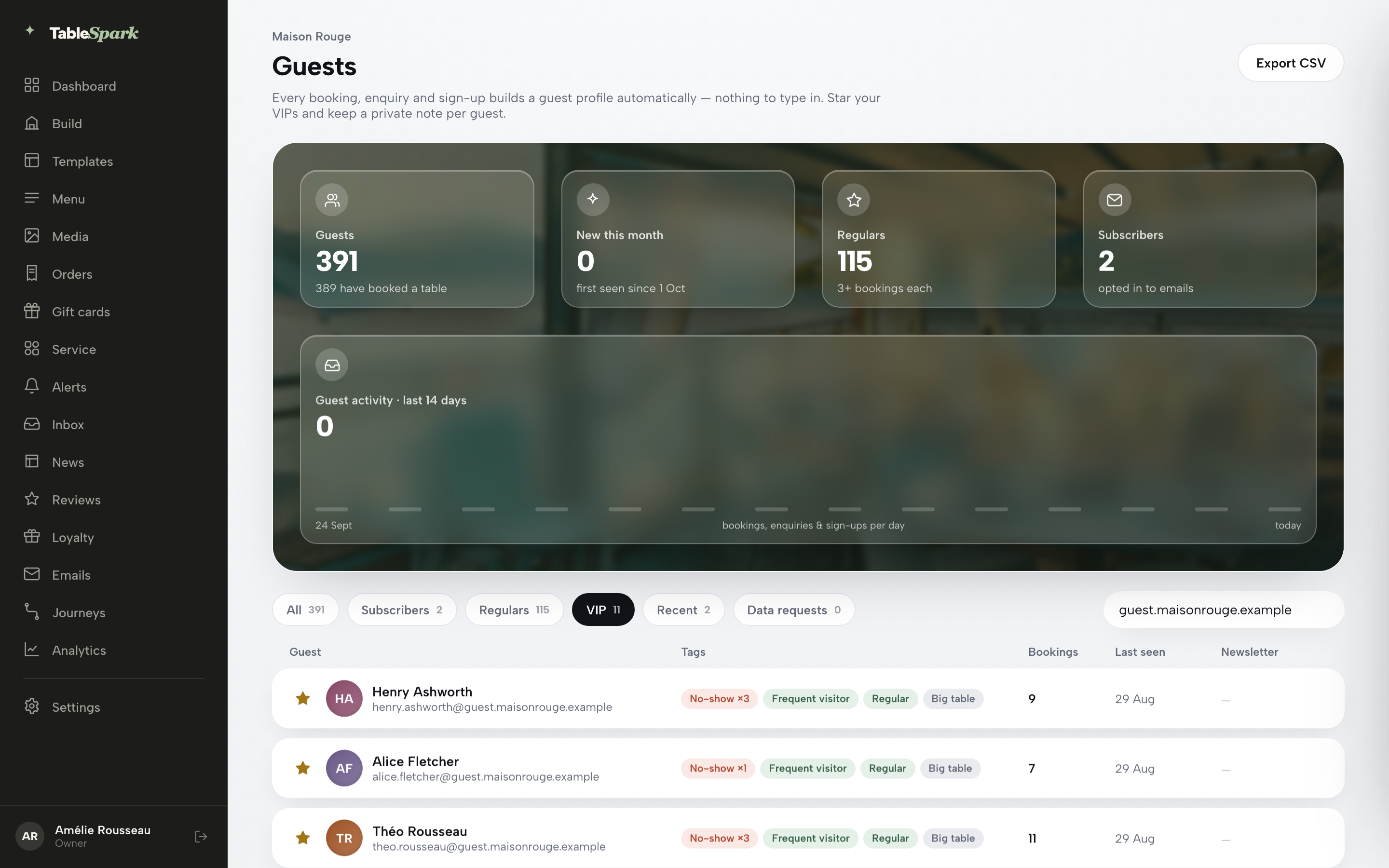The width and height of the screenshot is (1389, 868).
Task: Click the Dashboard grid icon in sidebar
Action: (x=31, y=85)
